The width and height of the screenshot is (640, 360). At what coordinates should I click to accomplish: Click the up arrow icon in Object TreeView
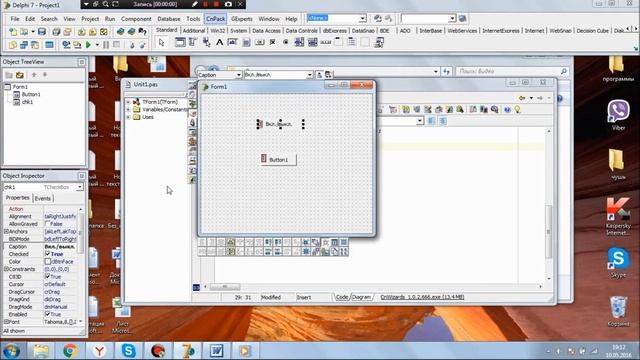34,75
